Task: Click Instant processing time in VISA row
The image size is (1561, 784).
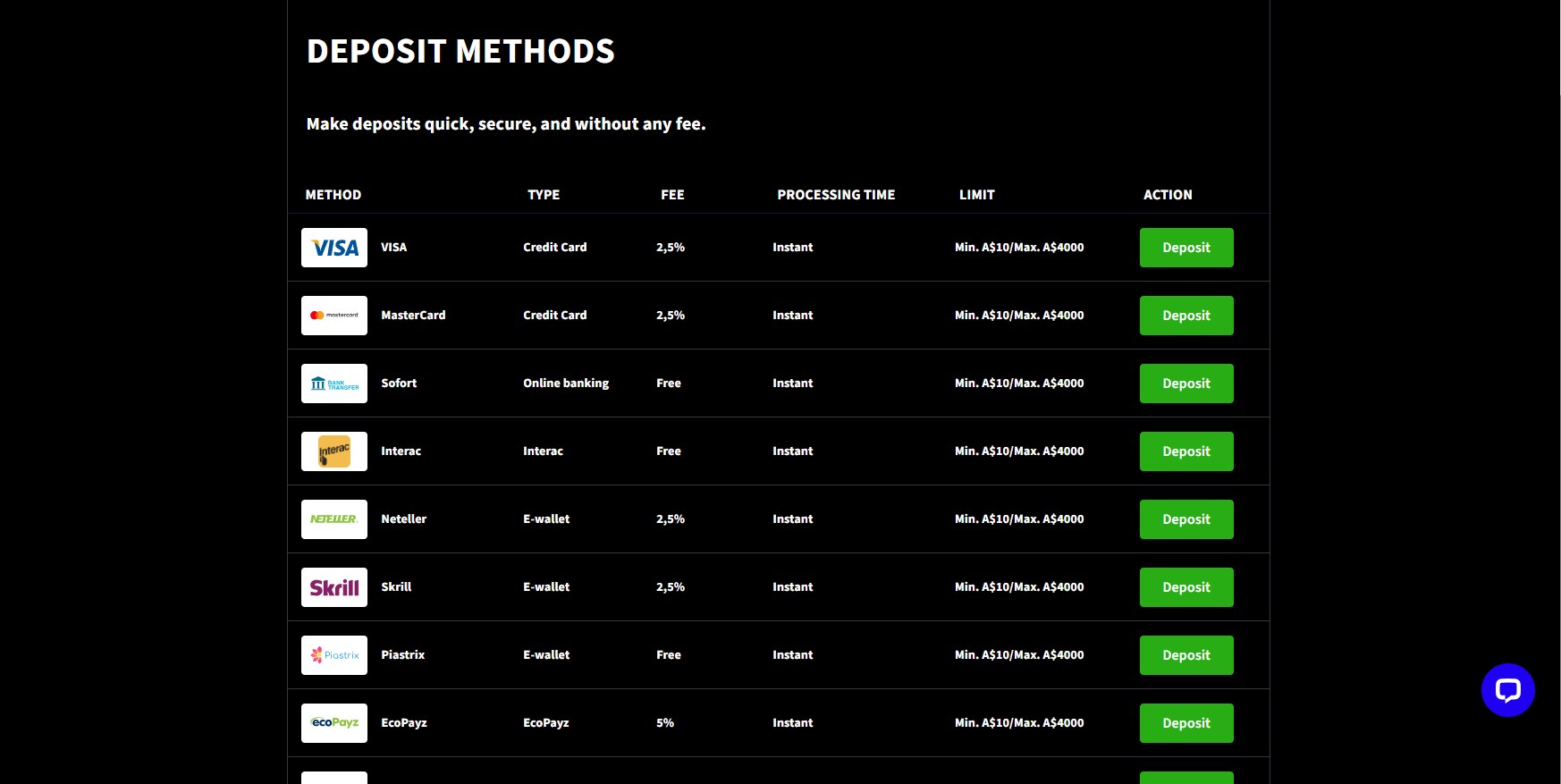Action: coord(793,248)
